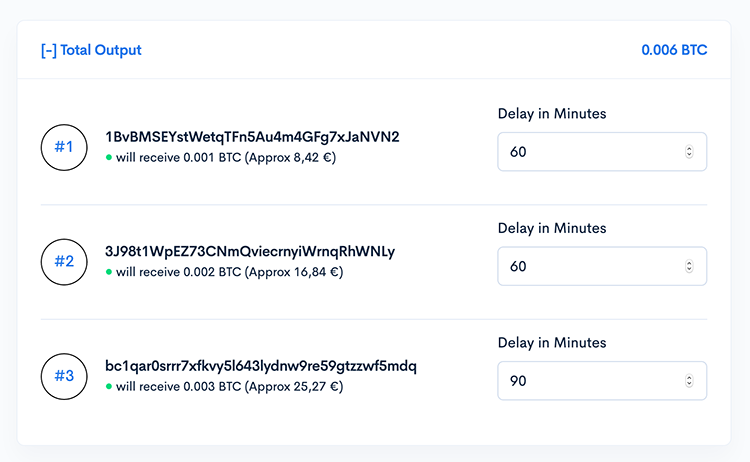Image resolution: width=750 pixels, height=462 pixels.
Task: Select the #3 output badge
Action: tap(64, 376)
